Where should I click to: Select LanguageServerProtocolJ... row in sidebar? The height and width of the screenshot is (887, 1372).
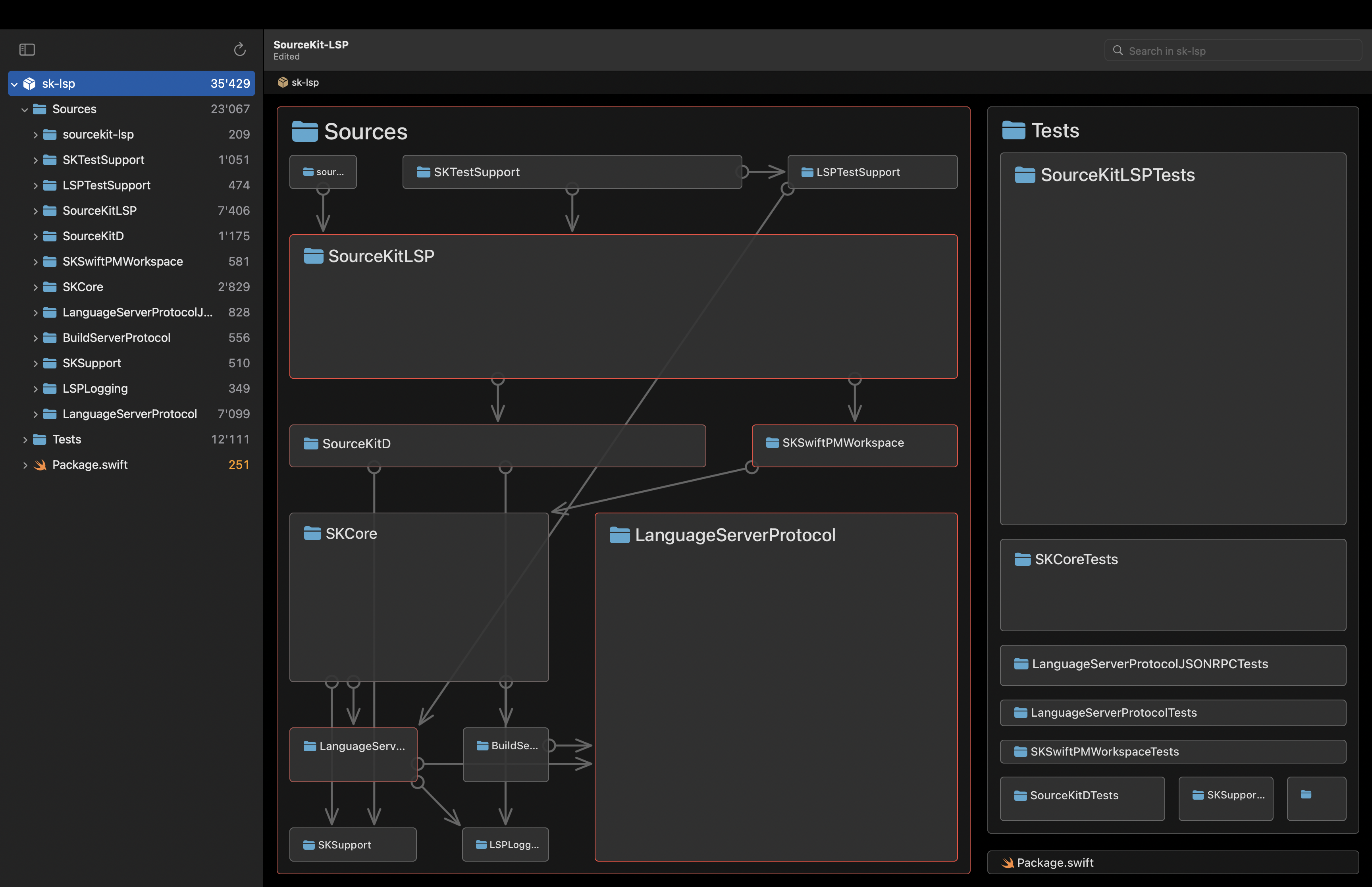[x=131, y=312]
